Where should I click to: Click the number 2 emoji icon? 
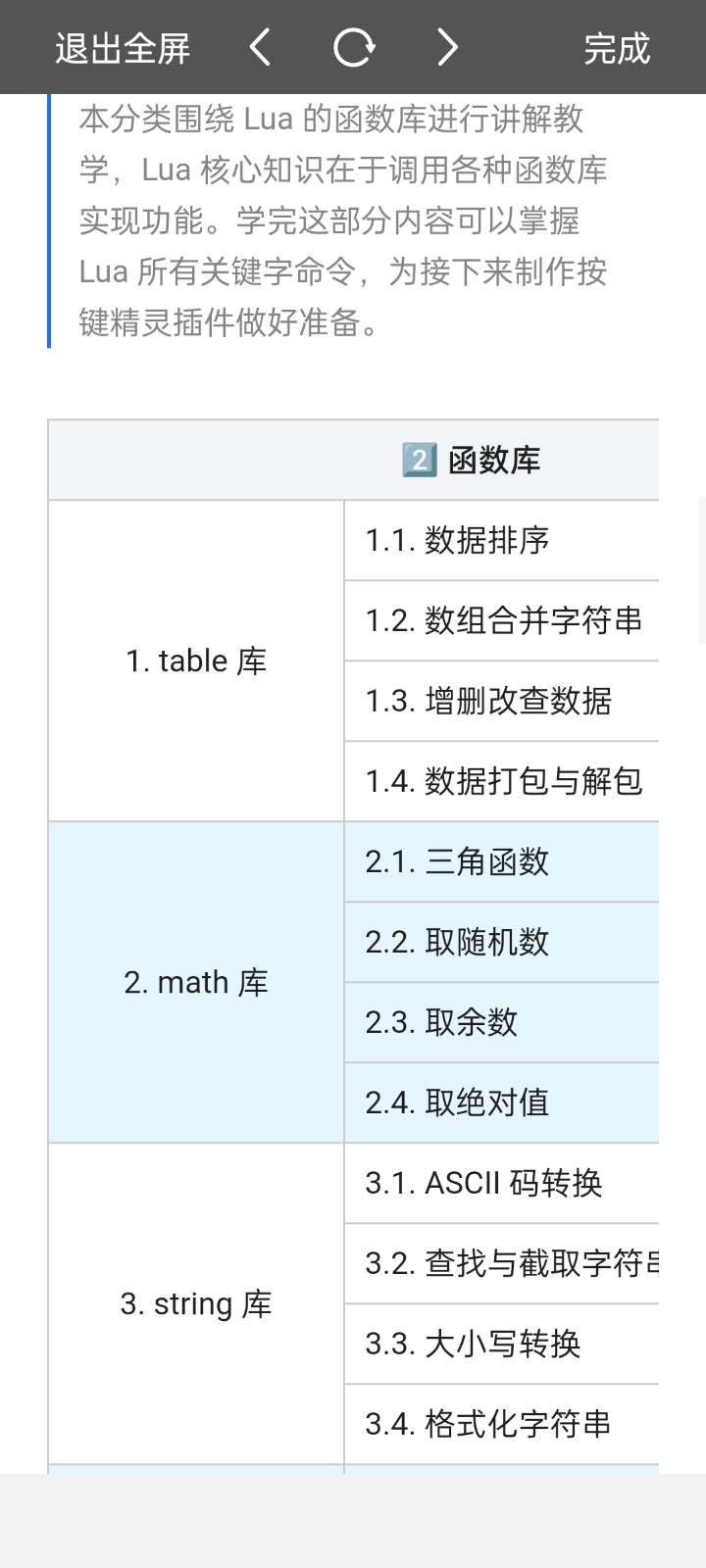point(419,460)
